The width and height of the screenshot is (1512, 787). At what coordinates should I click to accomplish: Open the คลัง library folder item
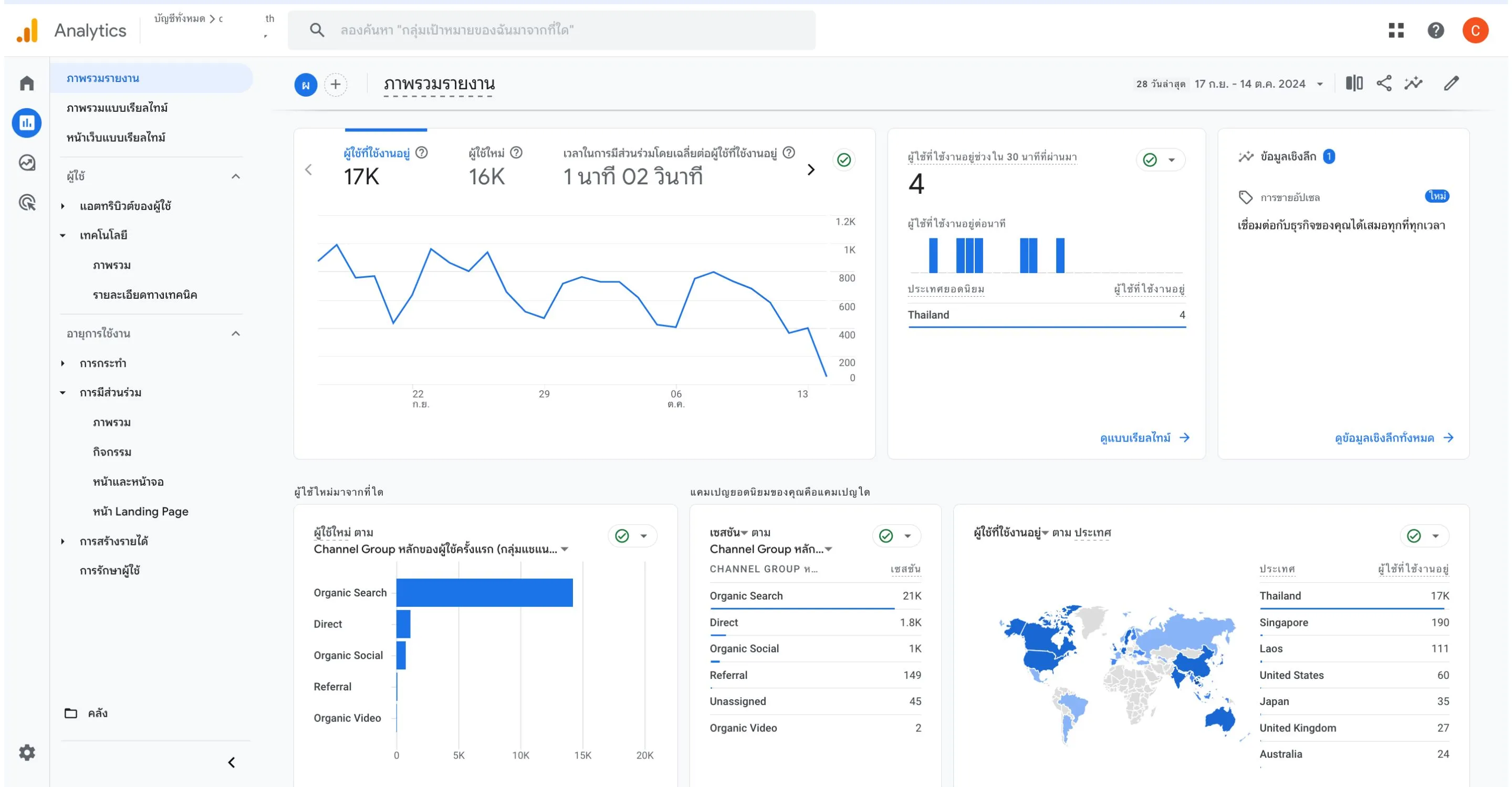click(x=98, y=713)
